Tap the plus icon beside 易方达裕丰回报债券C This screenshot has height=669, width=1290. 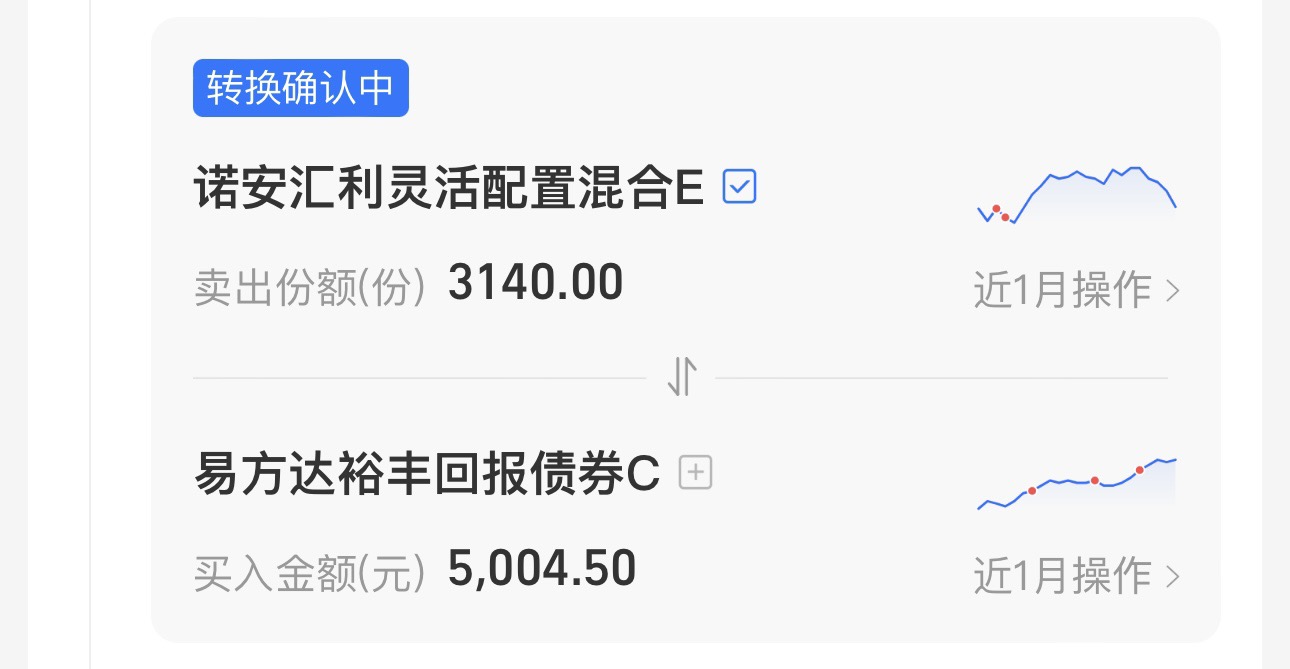point(696,472)
